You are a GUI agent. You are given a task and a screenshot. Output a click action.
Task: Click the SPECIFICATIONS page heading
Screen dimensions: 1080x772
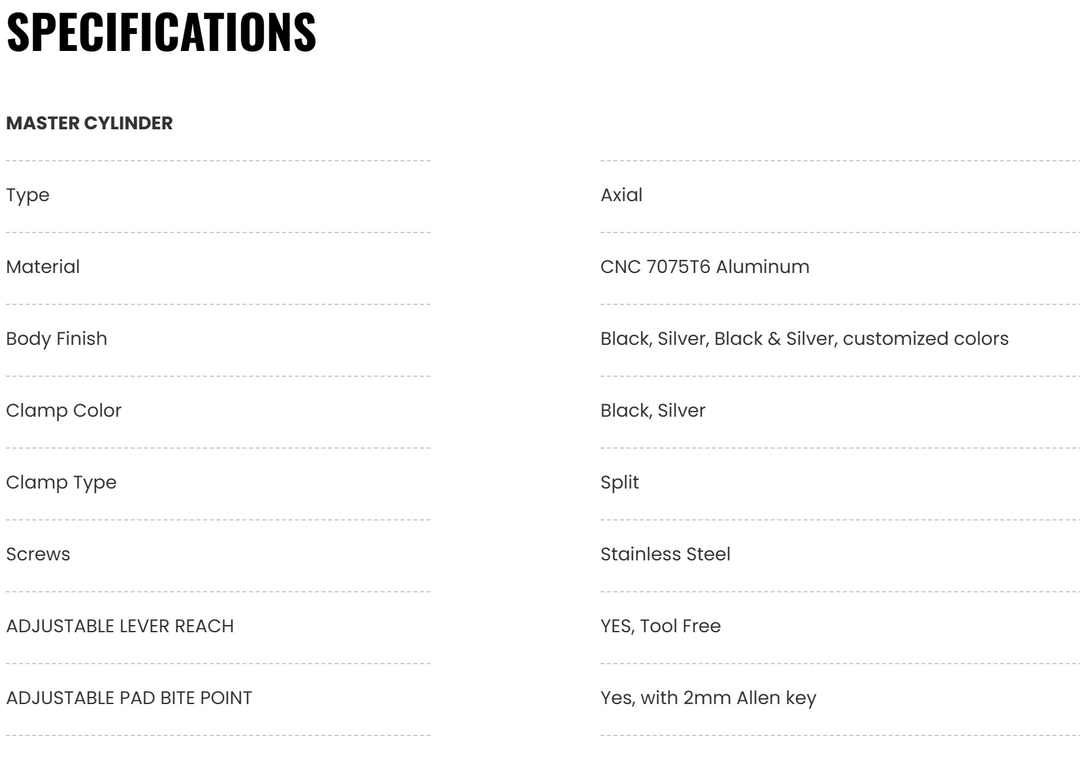[x=161, y=32]
